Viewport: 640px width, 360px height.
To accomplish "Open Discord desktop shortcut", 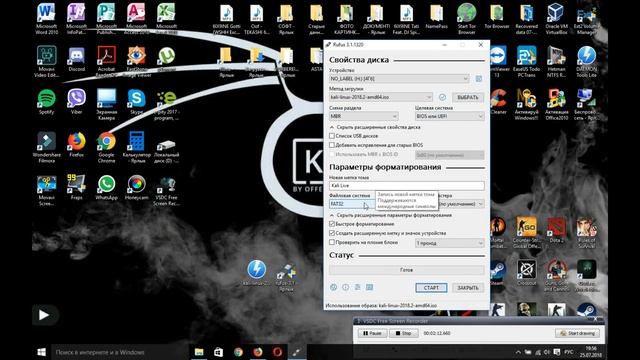I will coord(76,59).
